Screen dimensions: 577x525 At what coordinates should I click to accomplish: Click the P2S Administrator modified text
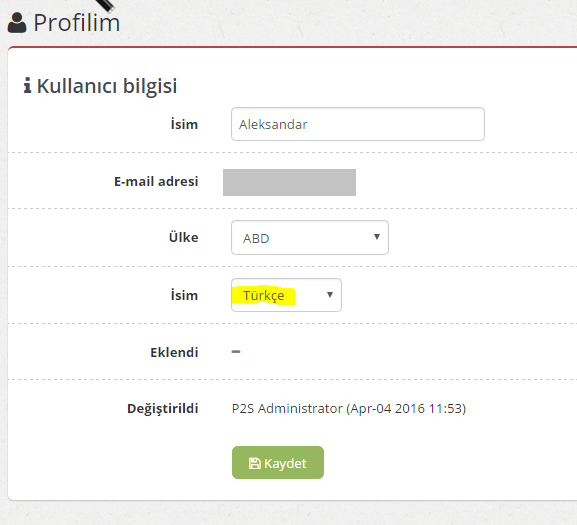349,409
